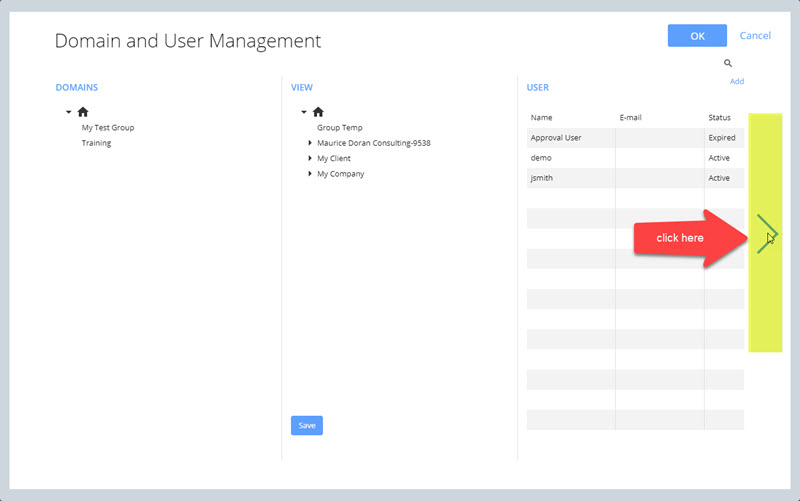Click the Add user link
Viewport: 800px width, 501px height.
[736, 81]
